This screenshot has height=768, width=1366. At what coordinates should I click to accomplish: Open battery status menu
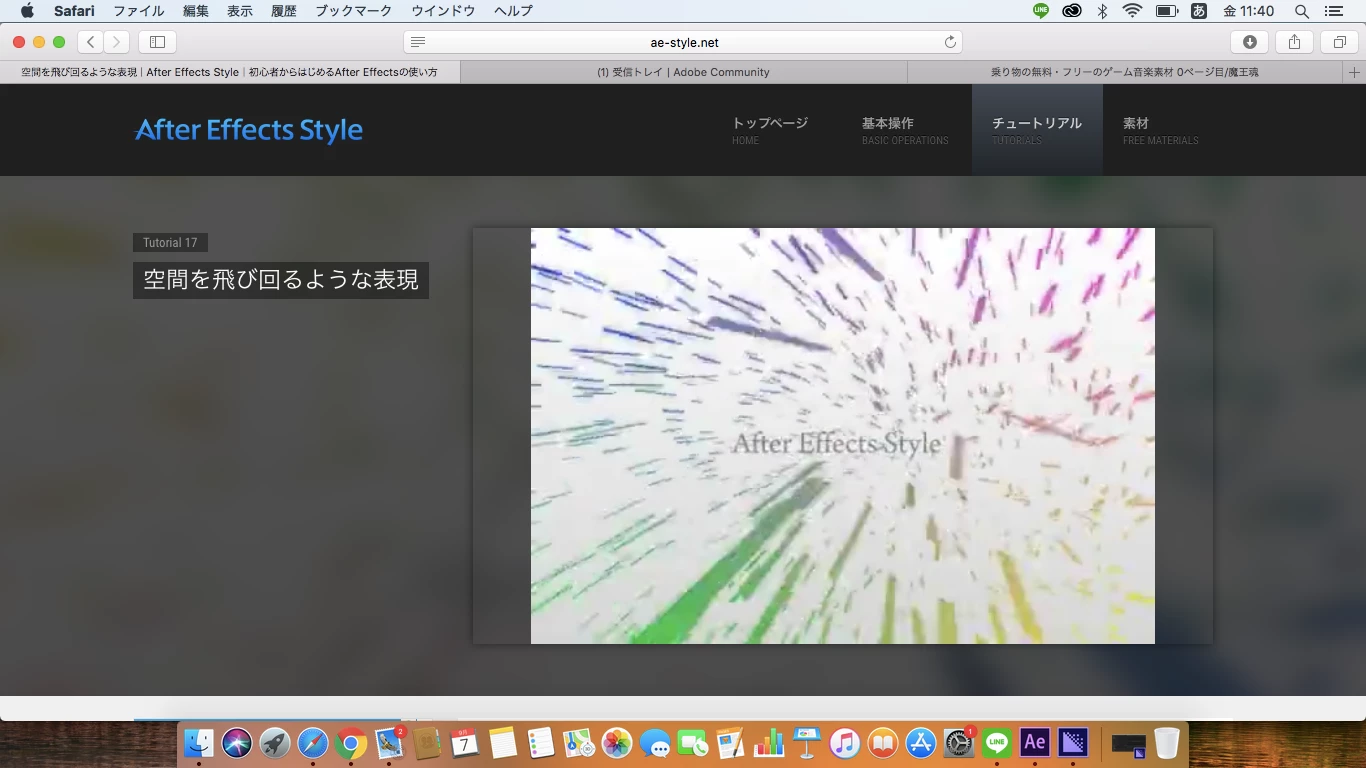tap(1166, 11)
